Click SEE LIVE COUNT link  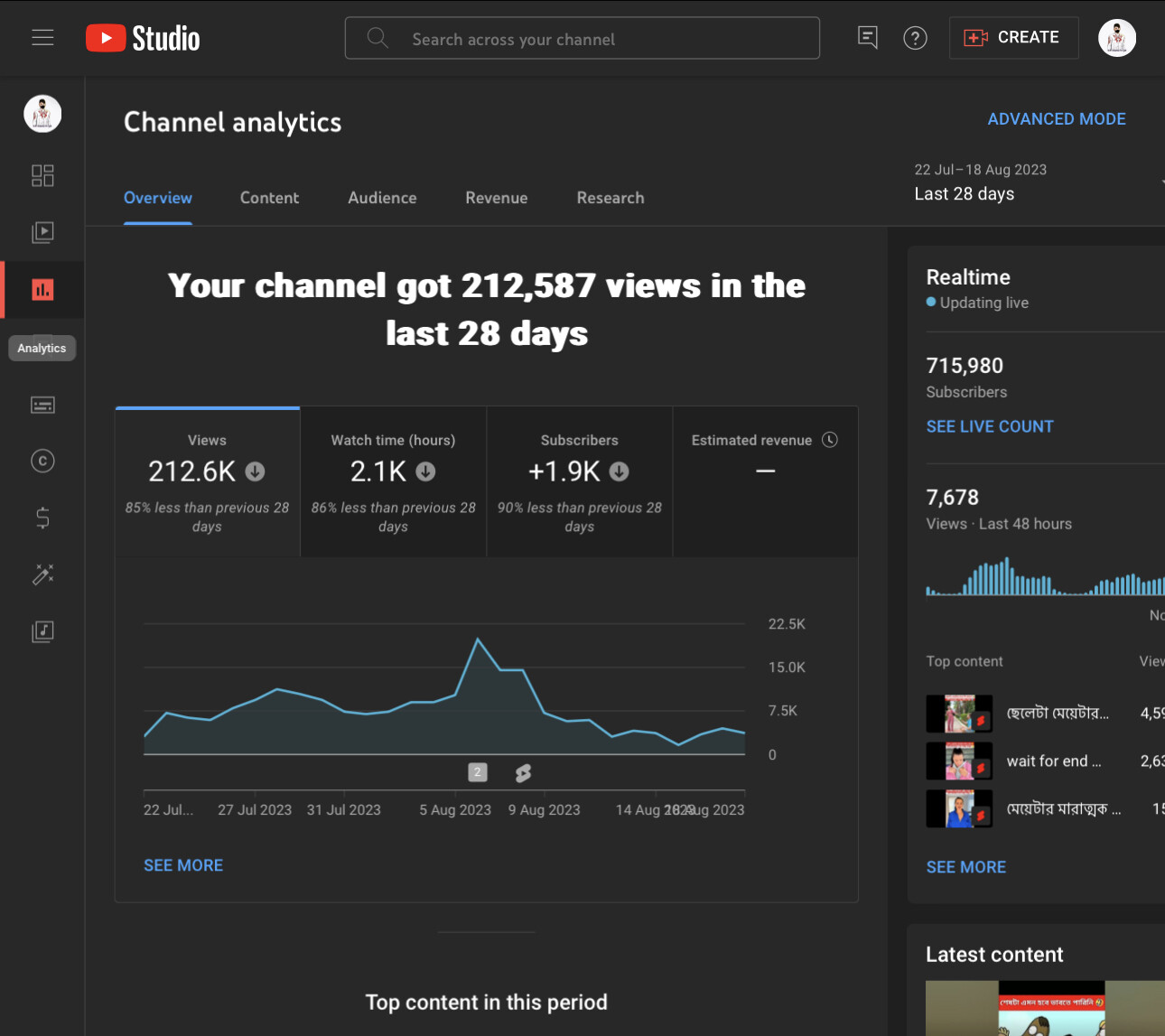click(989, 426)
